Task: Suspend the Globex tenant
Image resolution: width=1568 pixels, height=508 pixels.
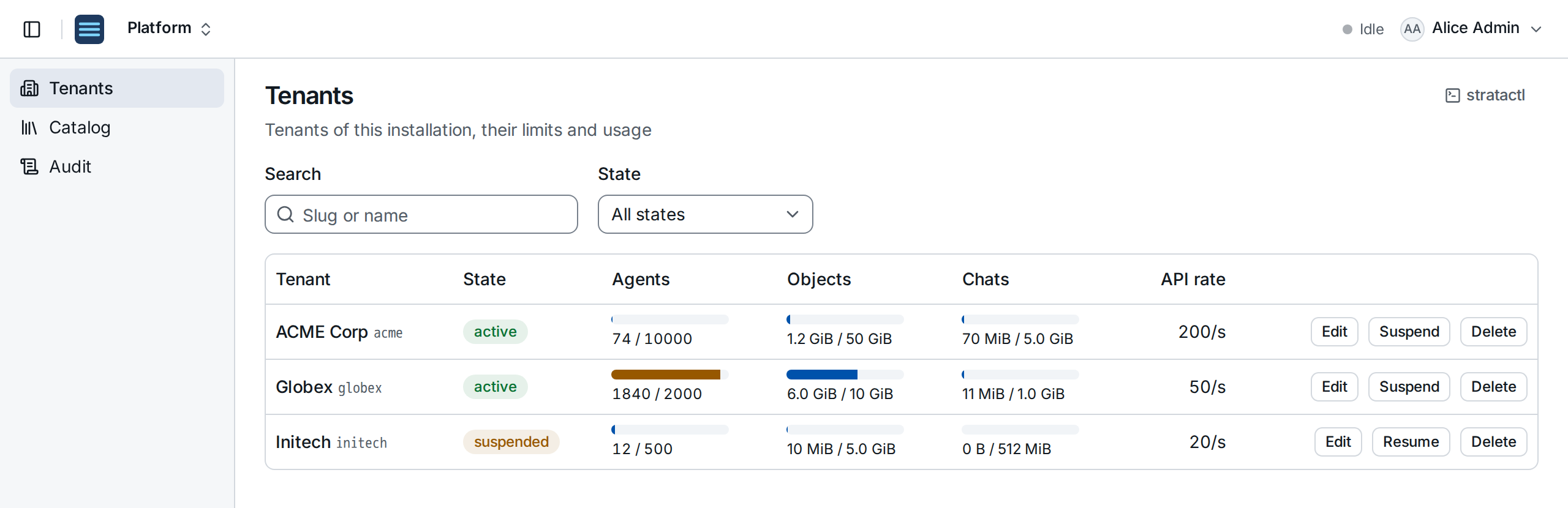Action: pos(1409,387)
